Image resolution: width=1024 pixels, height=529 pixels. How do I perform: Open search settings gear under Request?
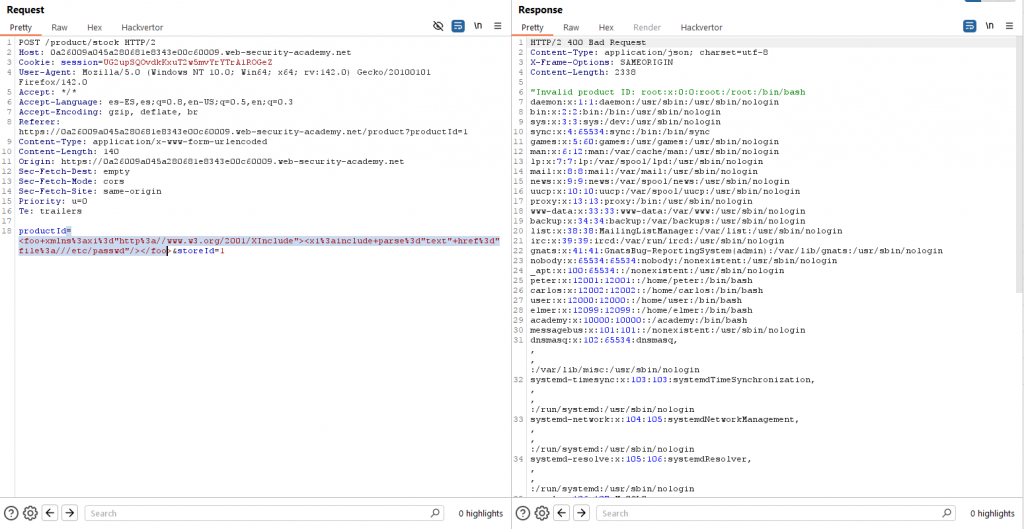click(x=30, y=513)
